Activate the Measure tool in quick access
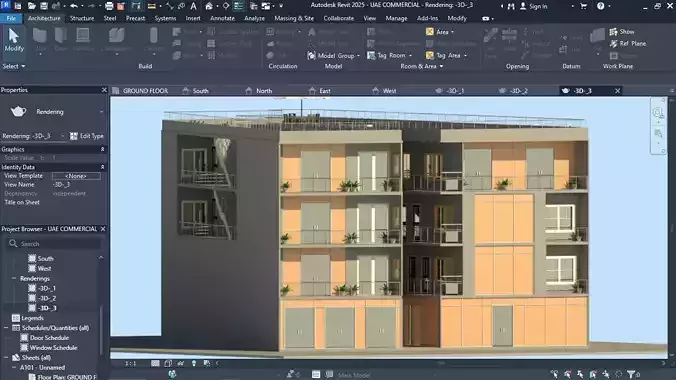 pos(152,6)
